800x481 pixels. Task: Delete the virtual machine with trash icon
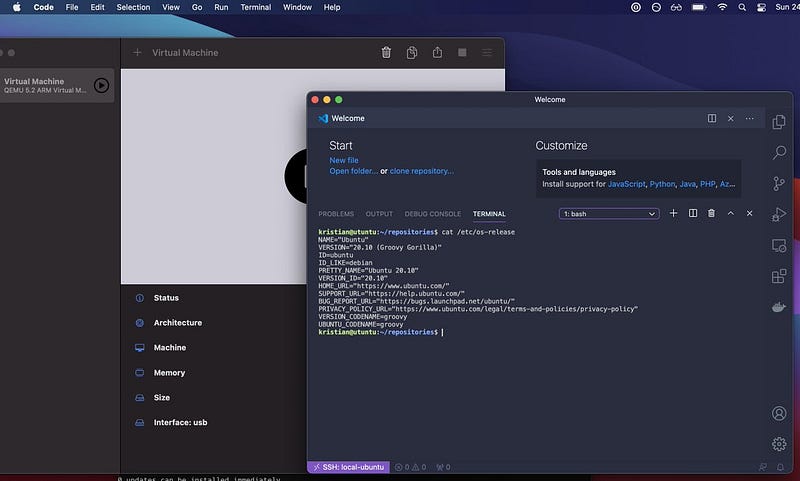[x=386, y=53]
